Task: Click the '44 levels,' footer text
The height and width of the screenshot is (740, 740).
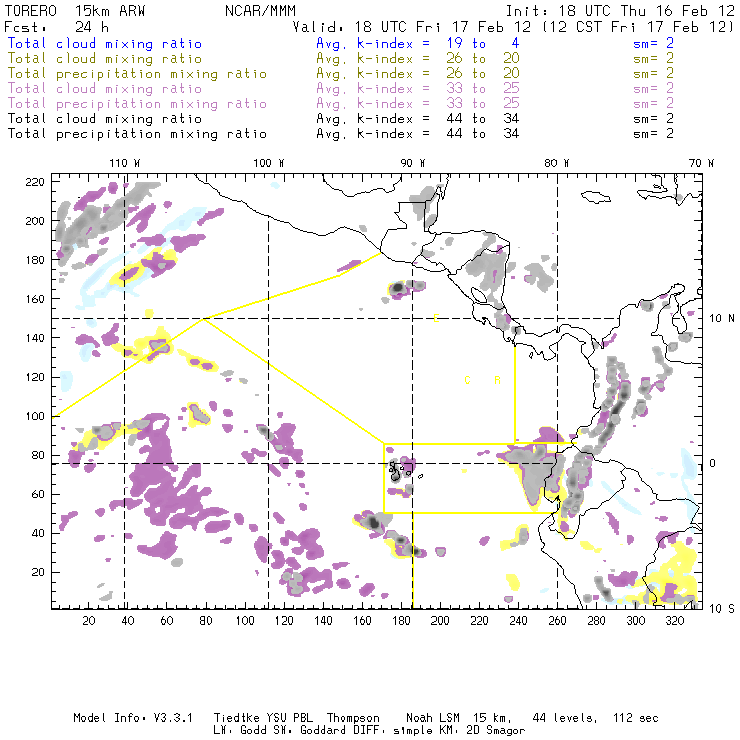Action: click(x=565, y=718)
